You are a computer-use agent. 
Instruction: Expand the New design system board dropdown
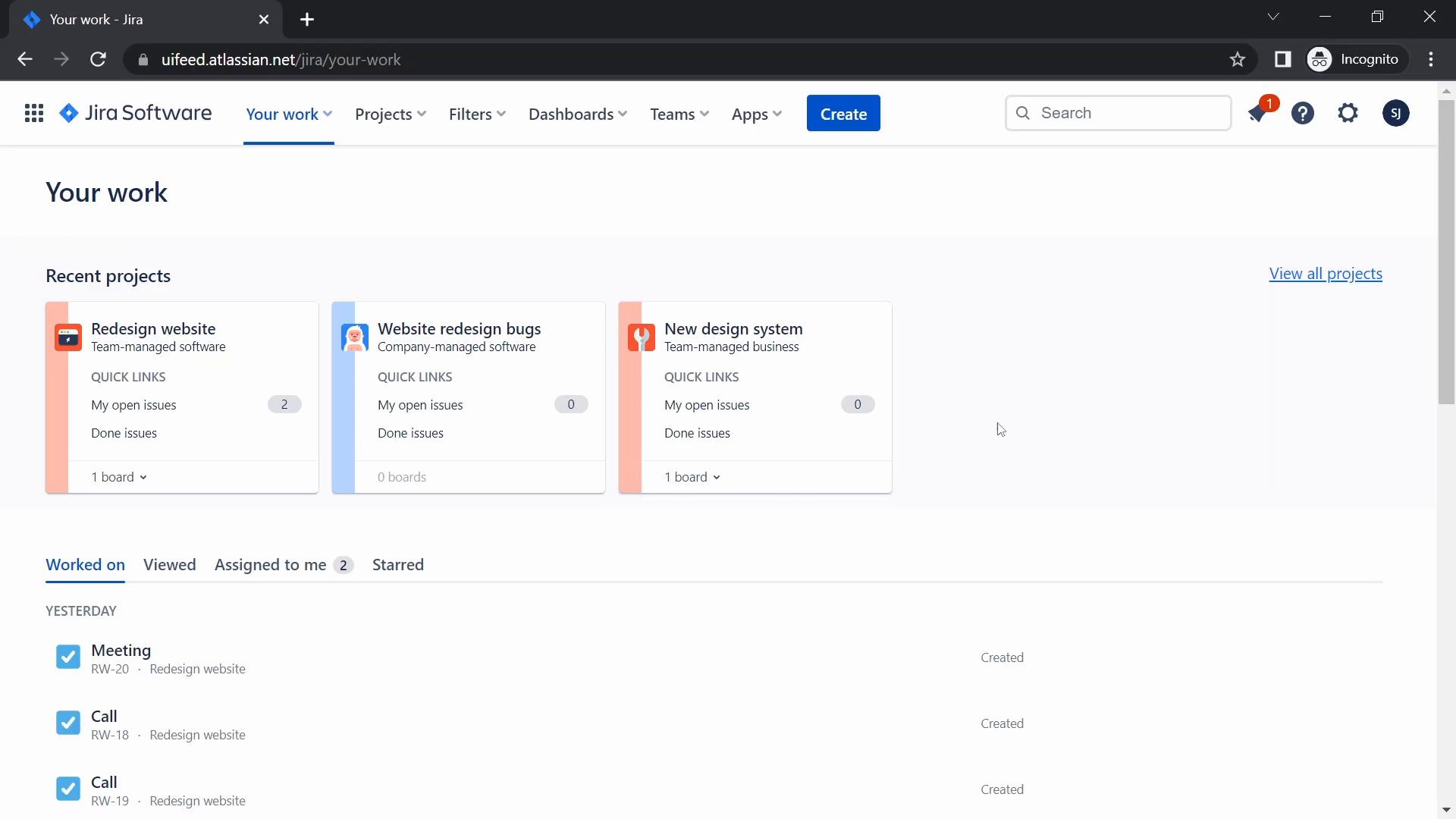pyautogui.click(x=693, y=477)
